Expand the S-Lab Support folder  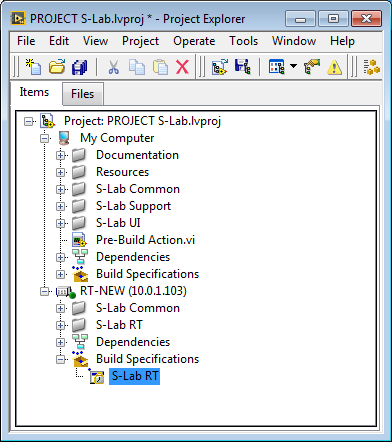coord(61,206)
